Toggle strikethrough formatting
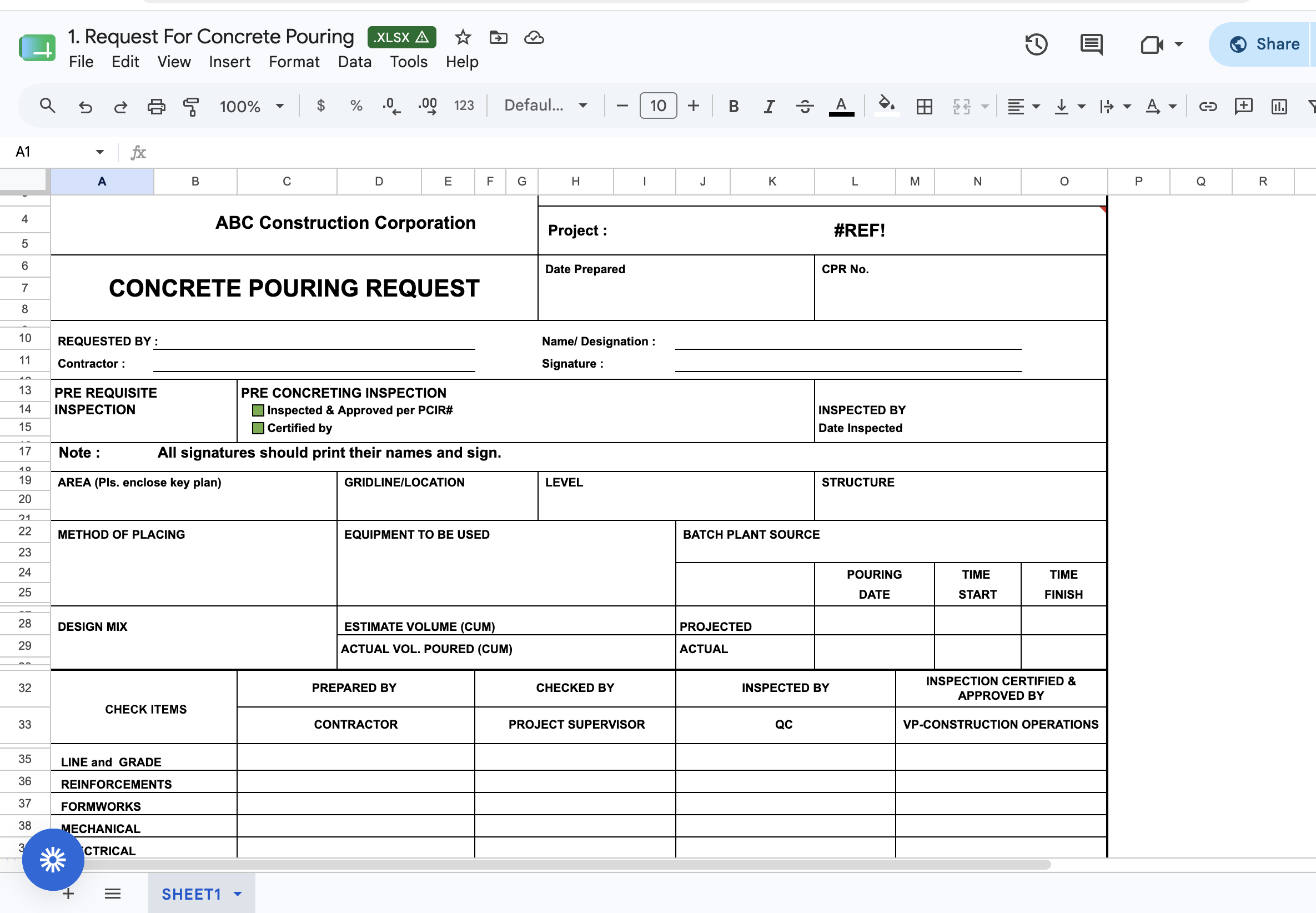Viewport: 1316px width, 913px height. pyautogui.click(x=805, y=107)
